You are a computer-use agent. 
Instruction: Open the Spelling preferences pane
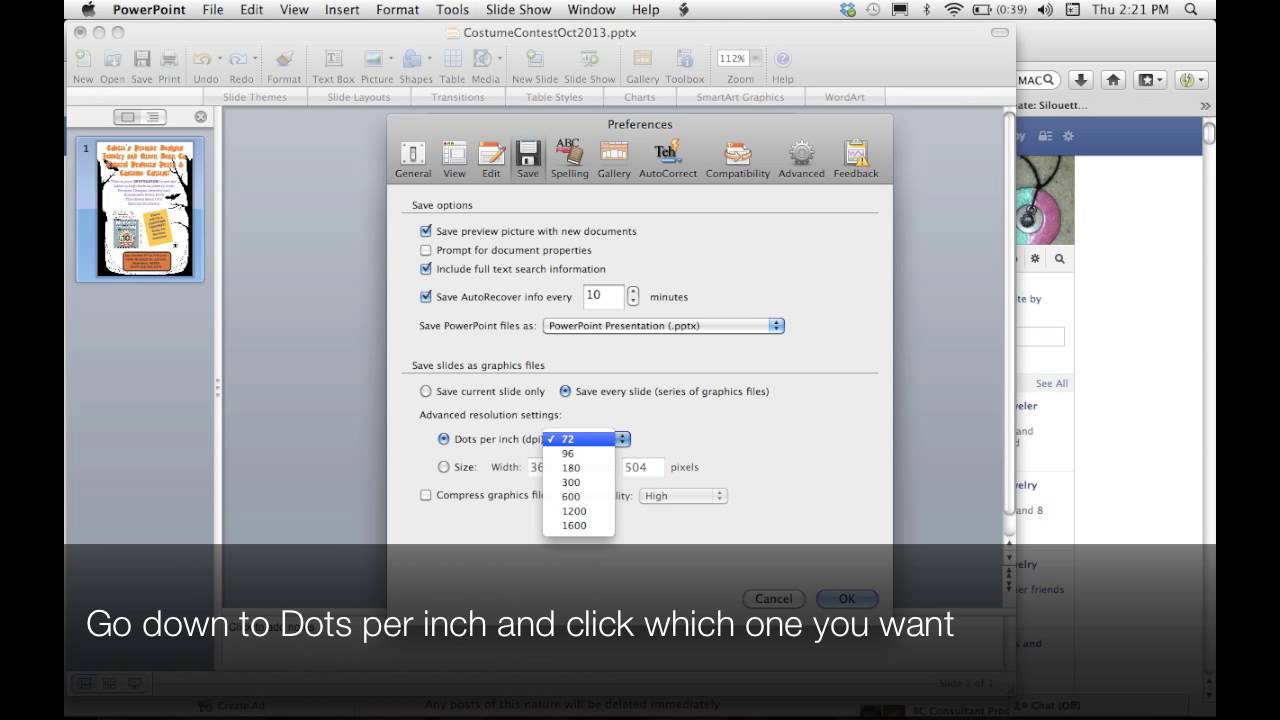click(569, 159)
